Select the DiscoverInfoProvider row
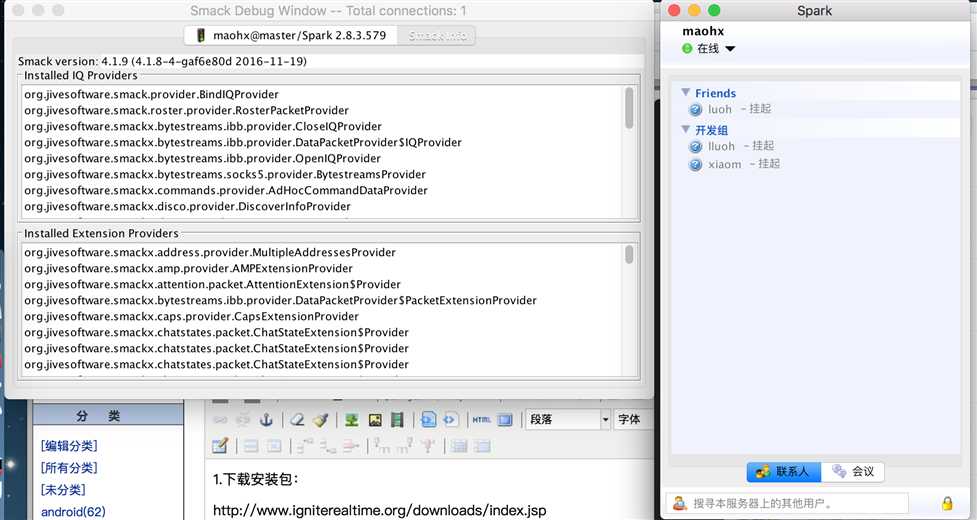The width and height of the screenshot is (977, 520). 322,207
